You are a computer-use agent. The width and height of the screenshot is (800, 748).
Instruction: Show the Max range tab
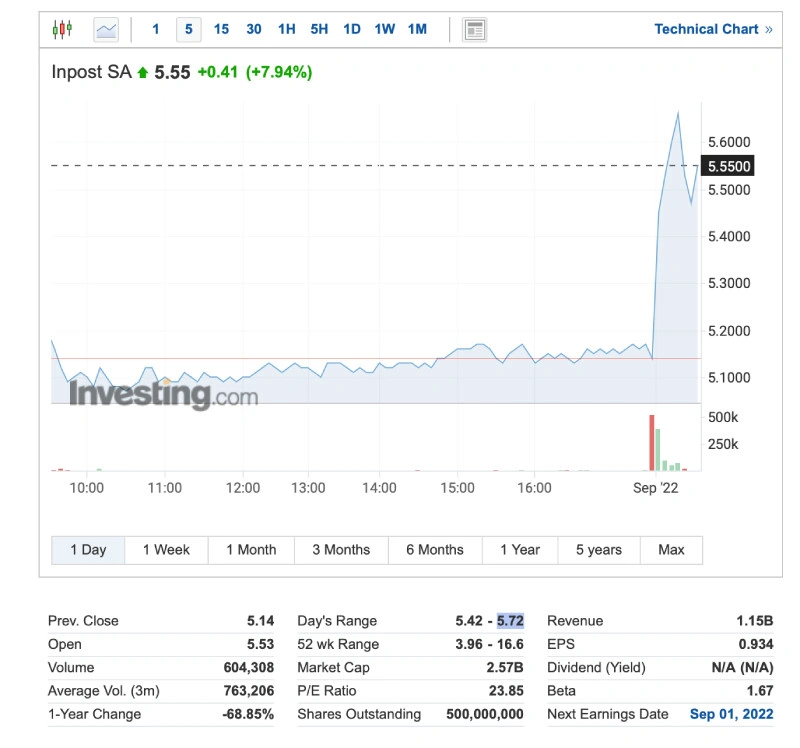(671, 550)
